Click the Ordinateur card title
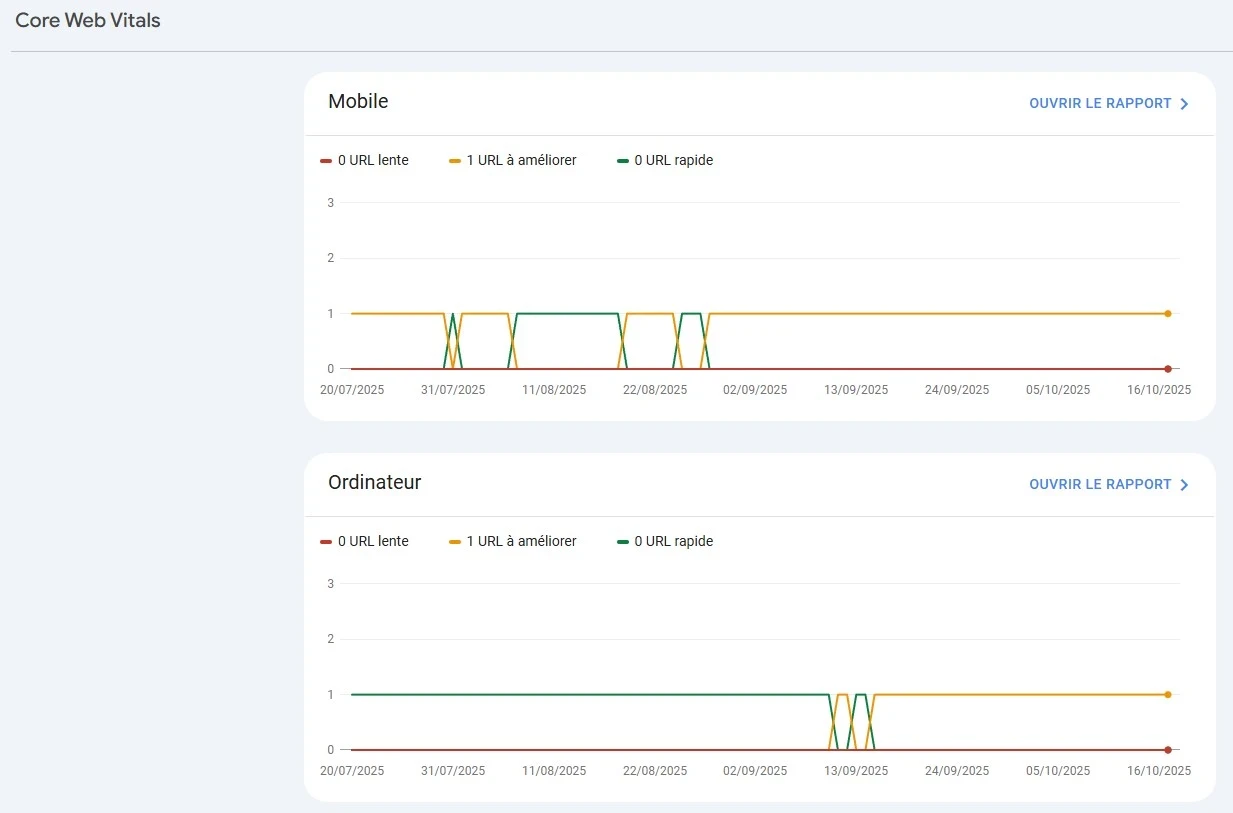The width and height of the screenshot is (1233, 813). 375,482
